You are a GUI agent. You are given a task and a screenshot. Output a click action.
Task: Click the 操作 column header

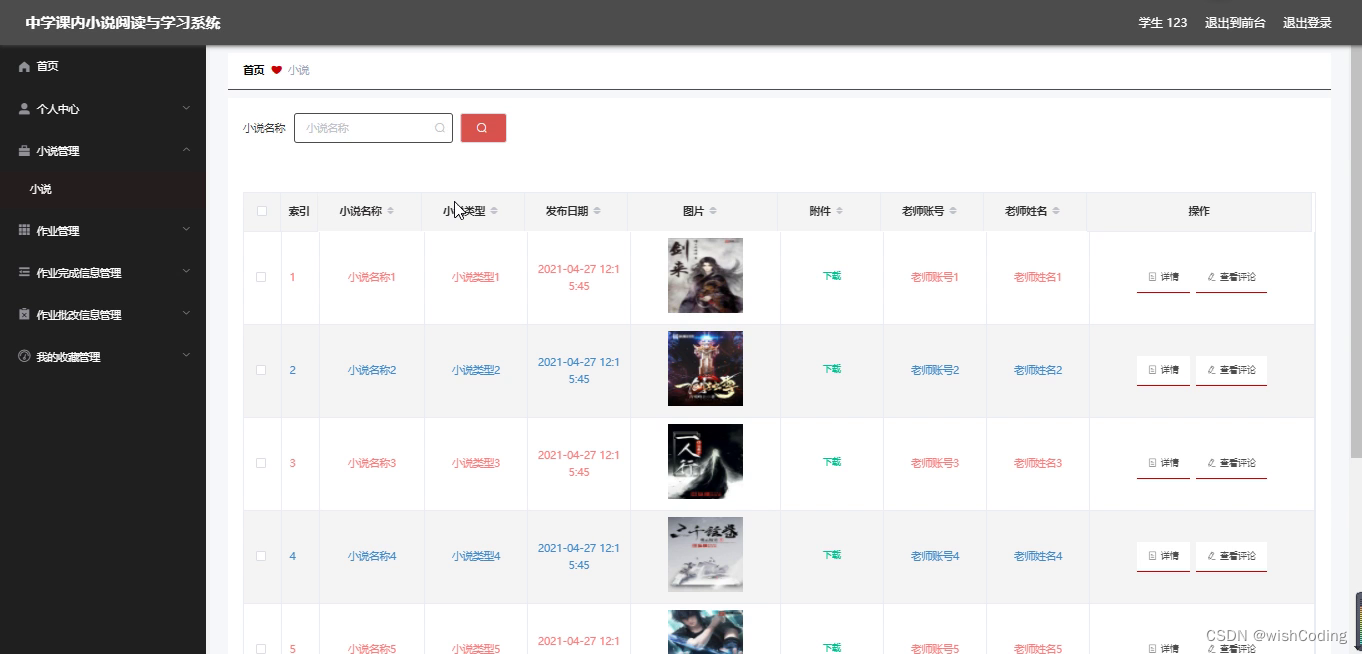click(x=1199, y=211)
